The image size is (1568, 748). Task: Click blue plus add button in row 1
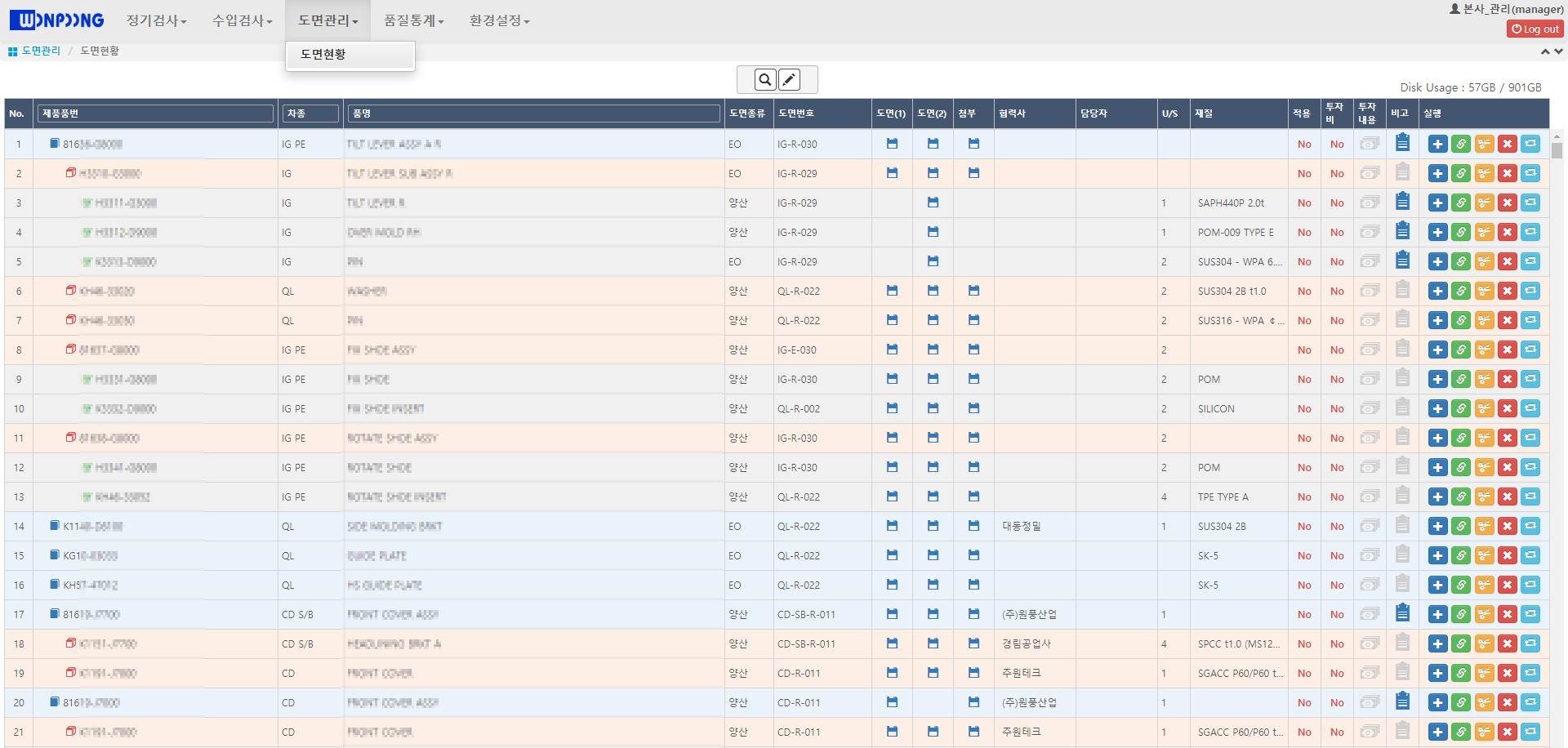(x=1437, y=145)
